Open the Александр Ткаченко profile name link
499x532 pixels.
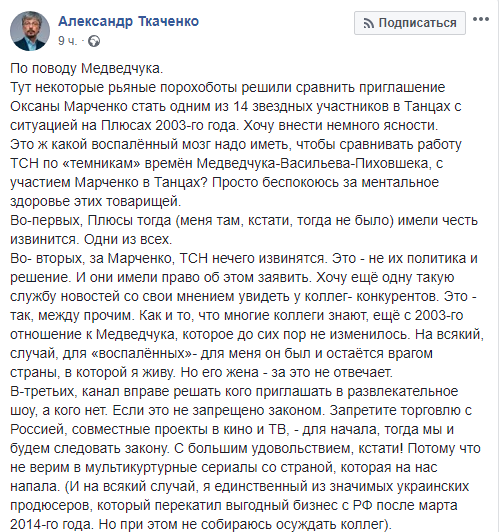[x=129, y=21]
